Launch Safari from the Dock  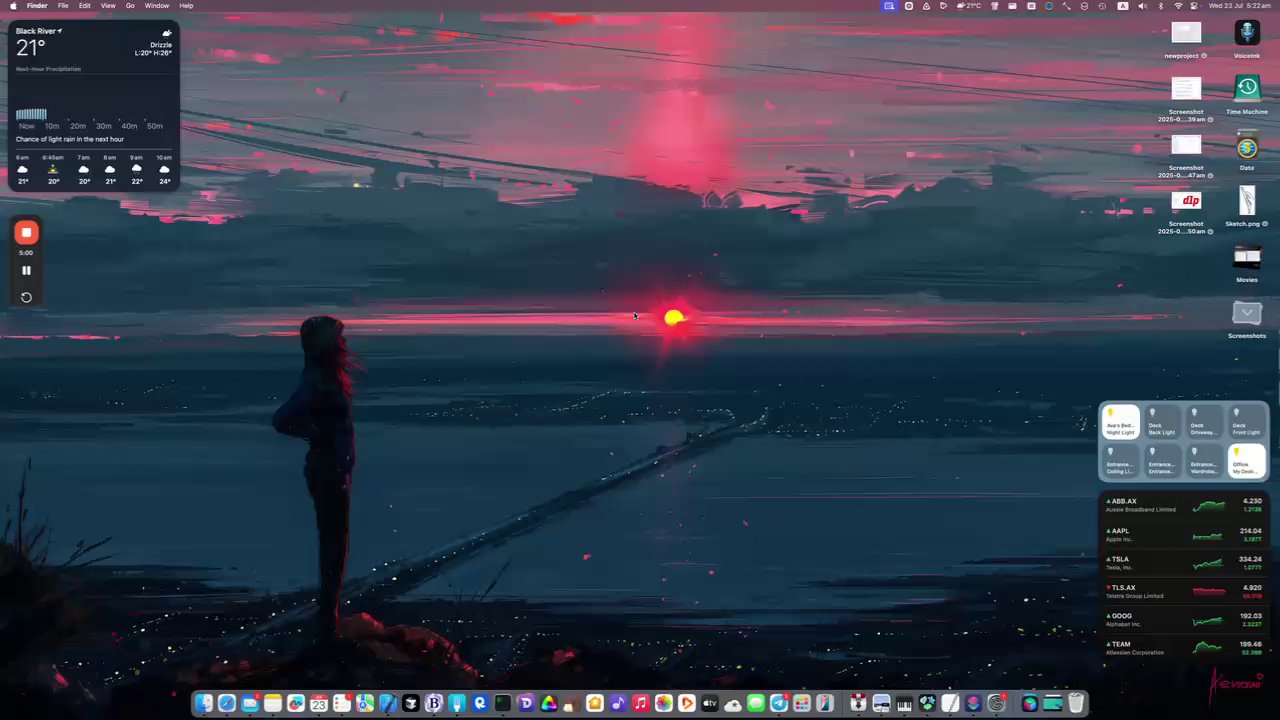[227, 703]
